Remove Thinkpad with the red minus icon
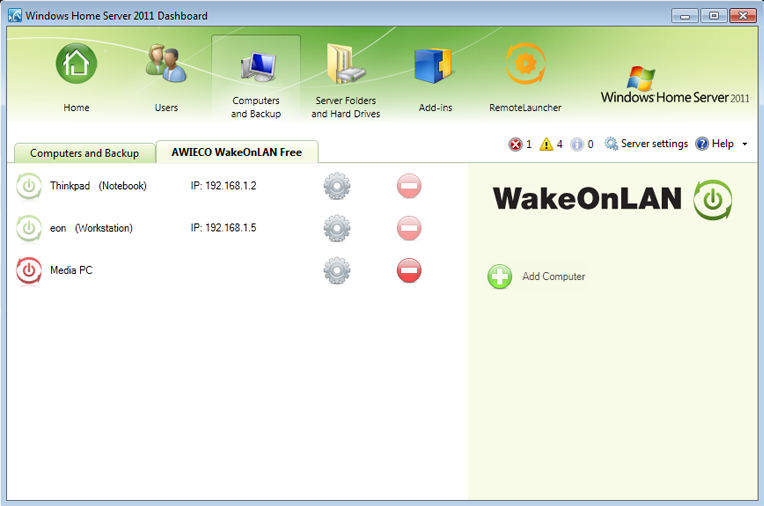The height and width of the screenshot is (506, 764). [x=409, y=186]
